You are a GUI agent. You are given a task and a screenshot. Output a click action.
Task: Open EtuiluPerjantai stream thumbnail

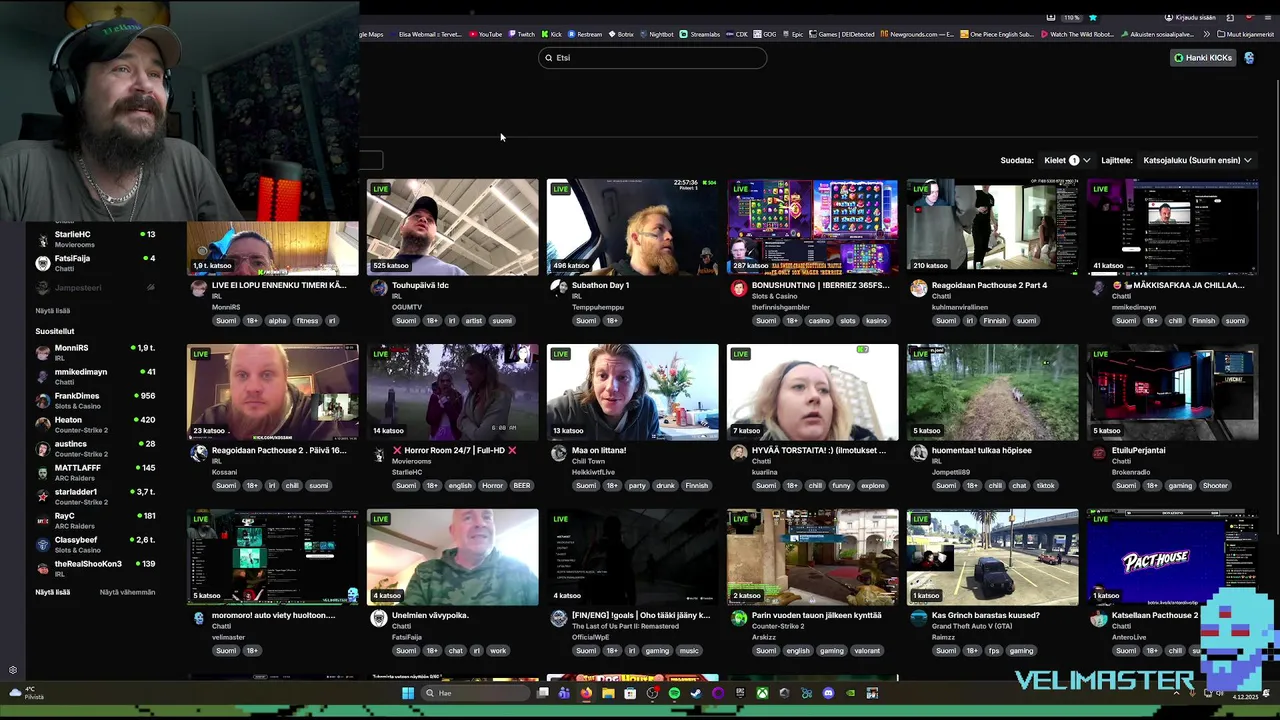click(x=1172, y=392)
